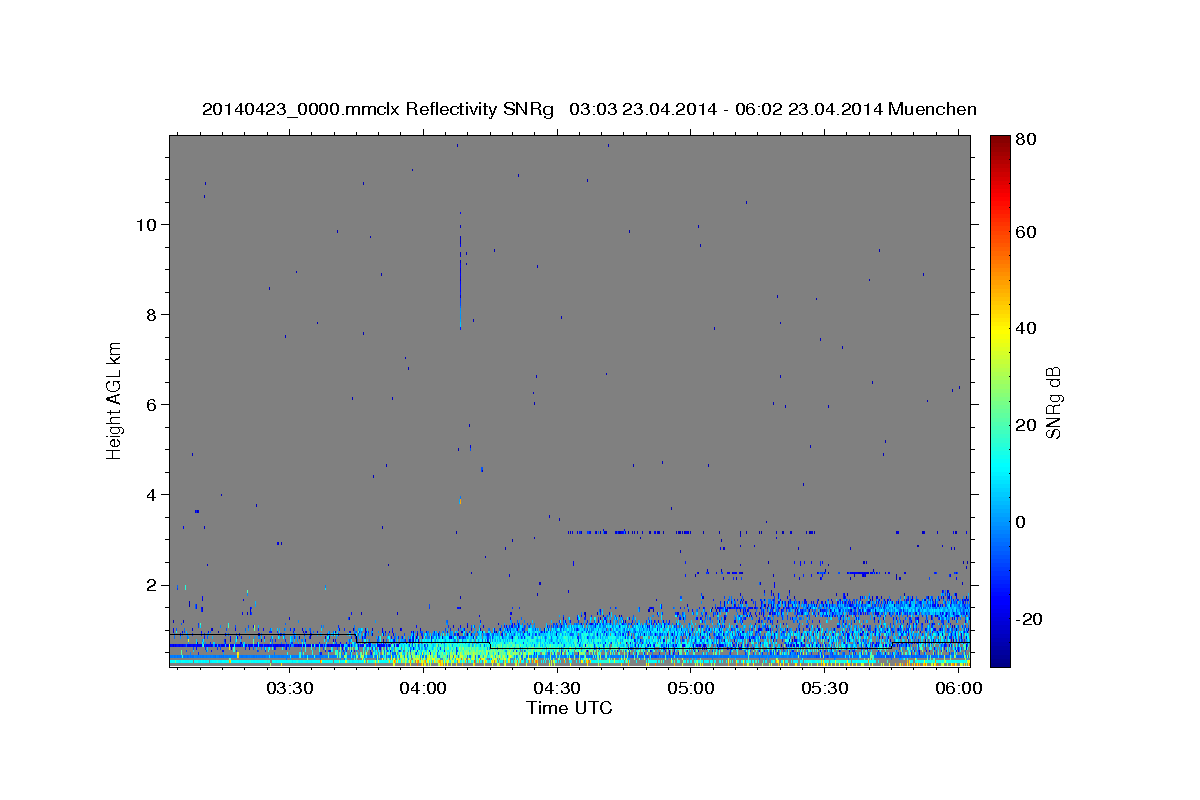Select the "Time UTC" axis label
The height and width of the screenshot is (800, 1200).
(x=569, y=708)
